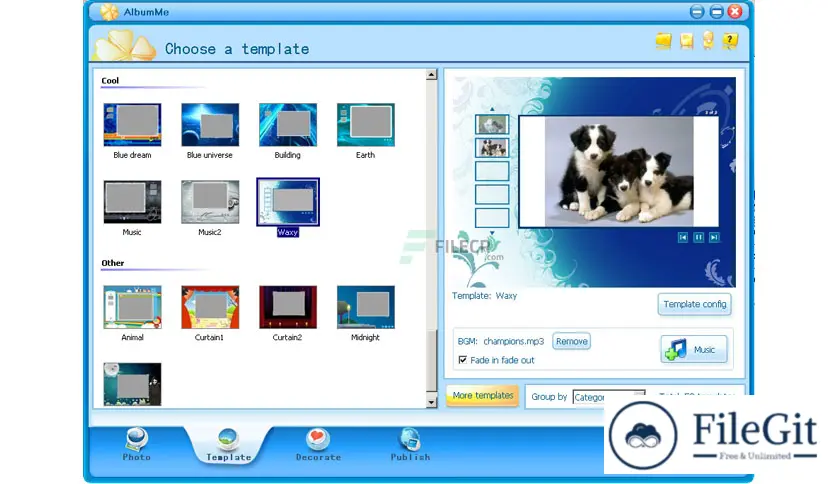The image size is (836, 484).
Task: Select the Music template thumbnail
Action: [132, 202]
